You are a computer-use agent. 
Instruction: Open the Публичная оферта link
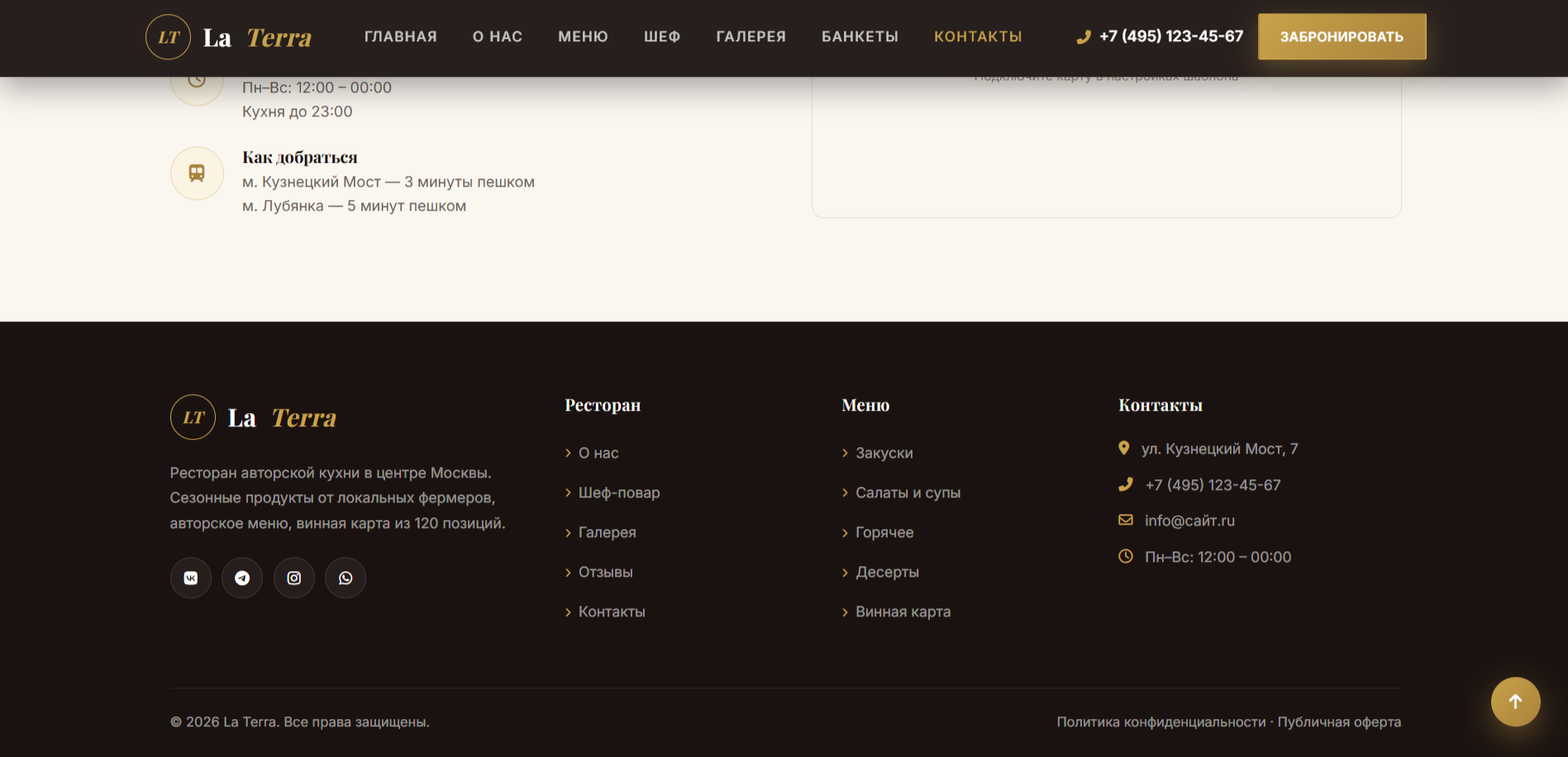pyautogui.click(x=1339, y=721)
